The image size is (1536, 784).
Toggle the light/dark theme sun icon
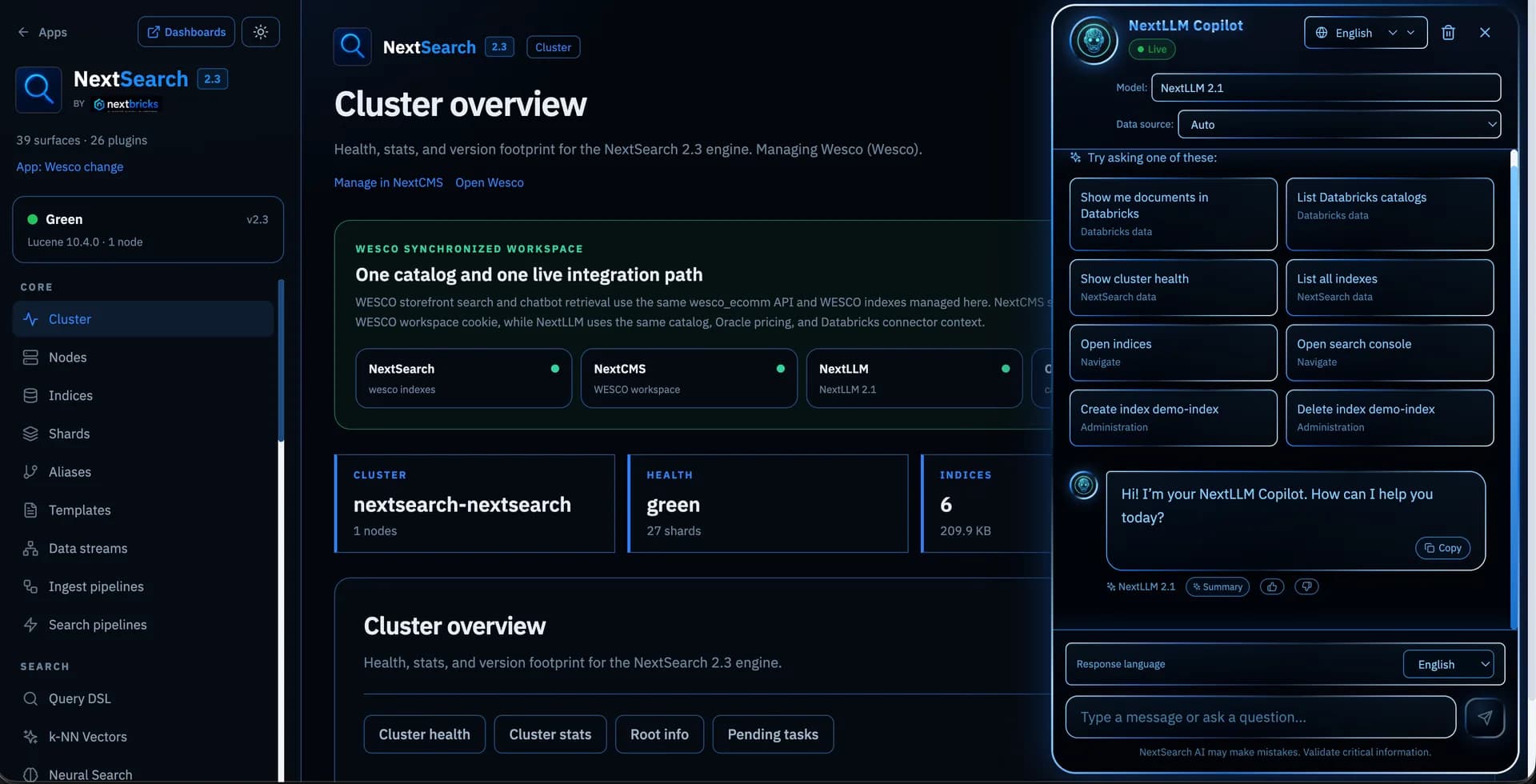coord(261,32)
